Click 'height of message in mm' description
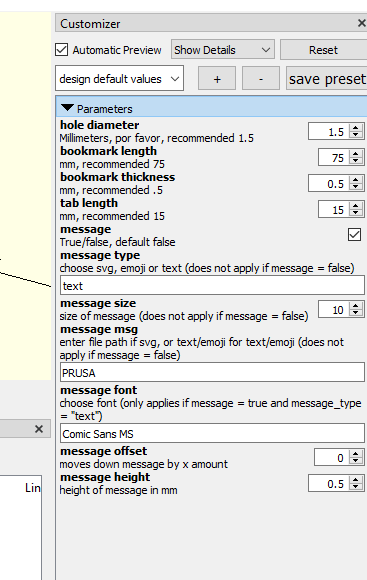 tap(118, 490)
